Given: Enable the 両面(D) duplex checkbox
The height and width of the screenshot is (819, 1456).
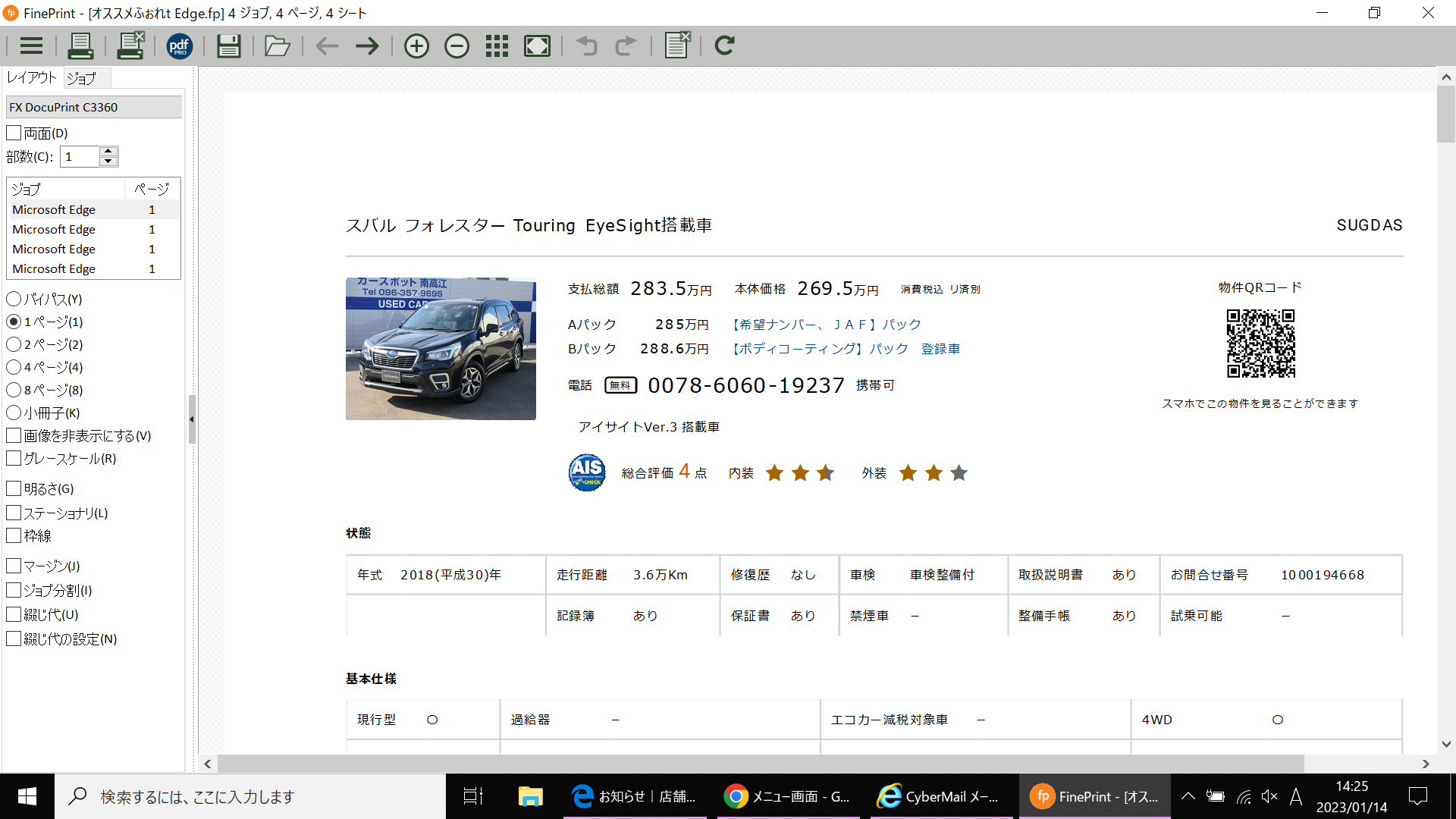Looking at the screenshot, I should pos(14,133).
